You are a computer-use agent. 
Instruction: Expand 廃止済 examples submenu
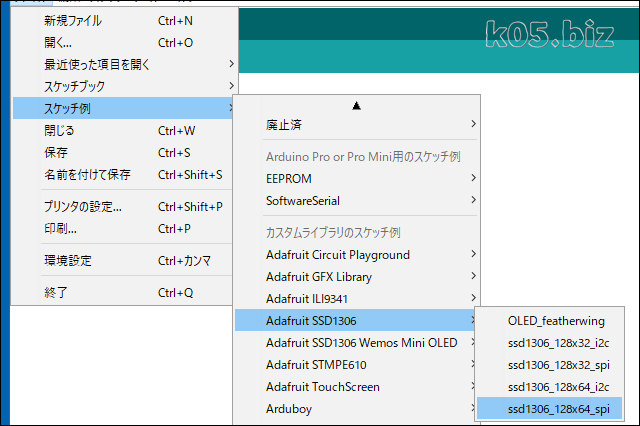[x=356, y=124]
